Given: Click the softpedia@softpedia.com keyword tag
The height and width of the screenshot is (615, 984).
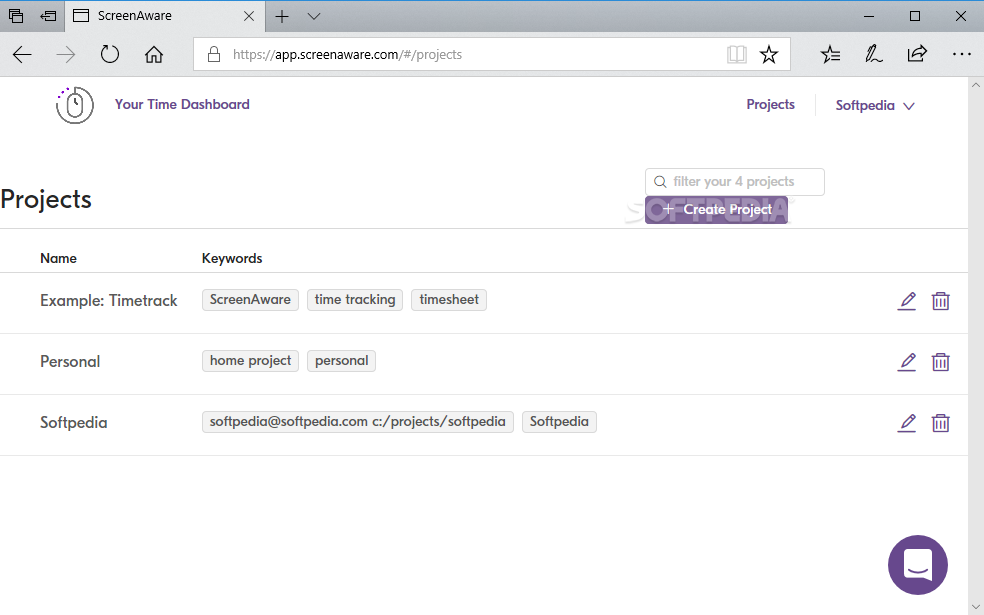Looking at the screenshot, I should tap(358, 422).
